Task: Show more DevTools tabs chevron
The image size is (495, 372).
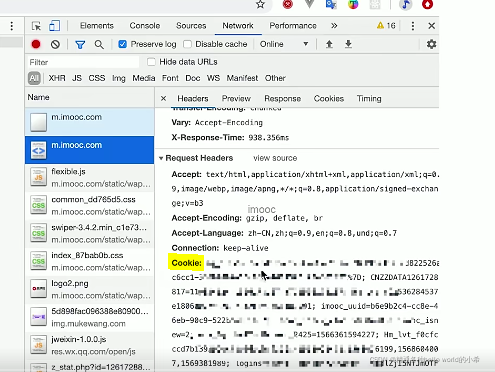Action: 334,26
